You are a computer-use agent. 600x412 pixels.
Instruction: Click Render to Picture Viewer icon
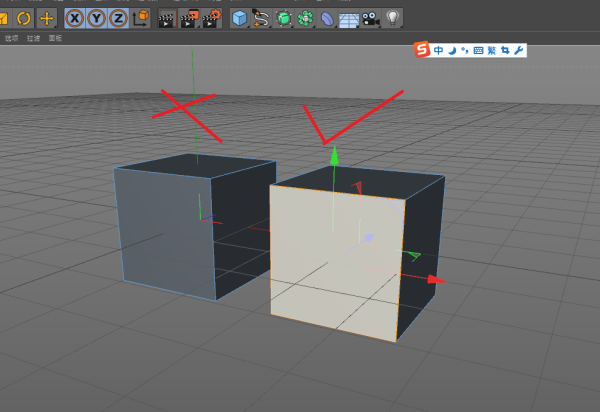pos(189,18)
